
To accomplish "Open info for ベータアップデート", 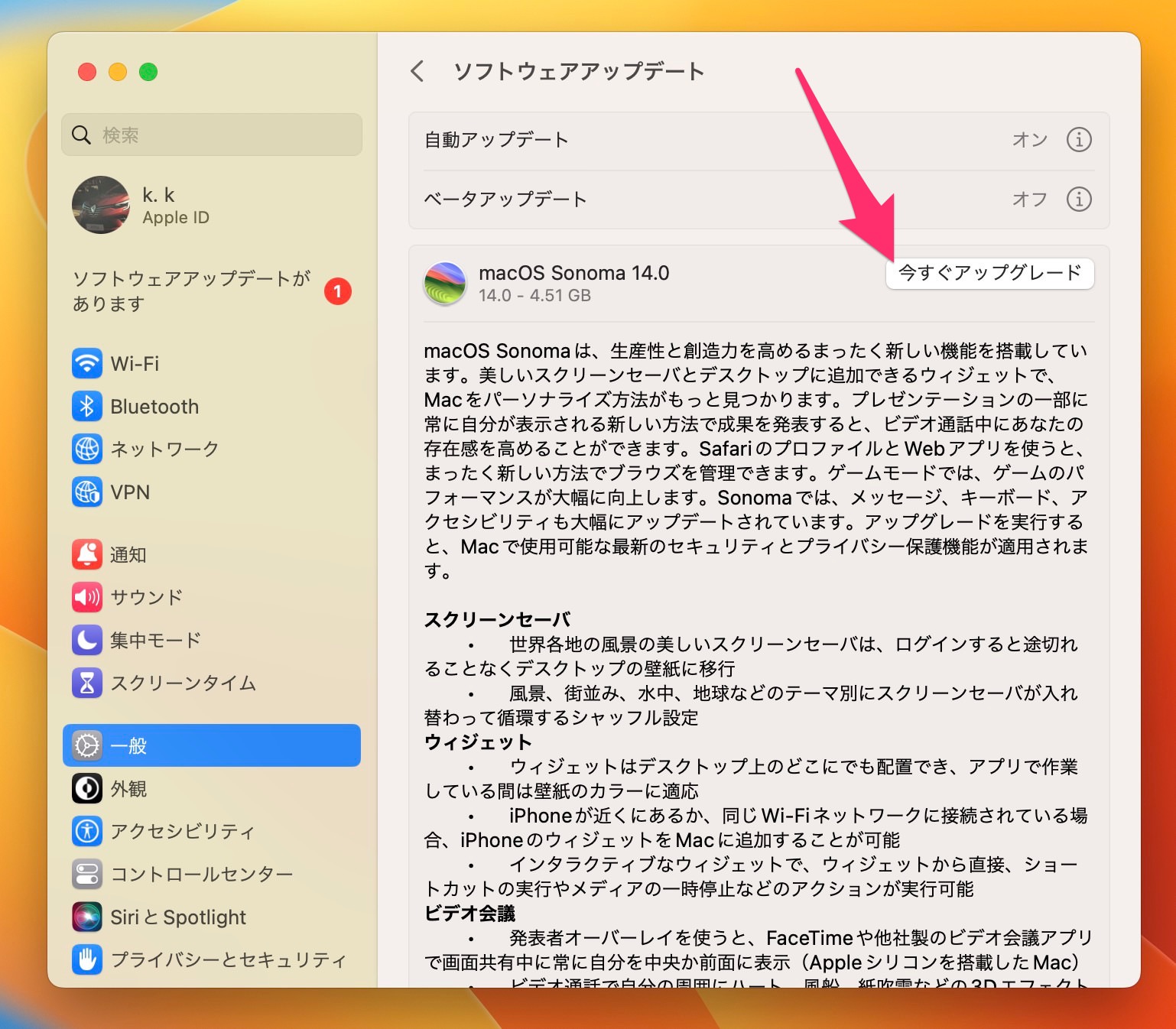I will pos(1079,200).
